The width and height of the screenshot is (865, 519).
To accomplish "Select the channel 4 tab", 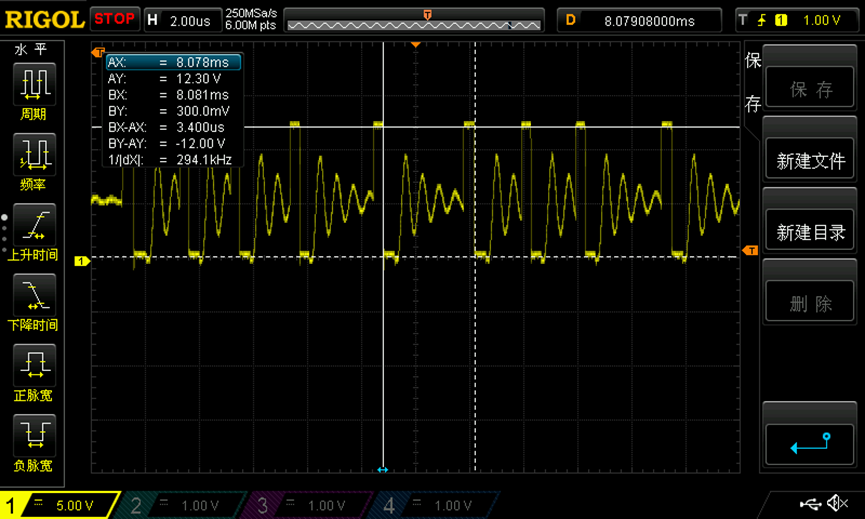I will click(432, 505).
